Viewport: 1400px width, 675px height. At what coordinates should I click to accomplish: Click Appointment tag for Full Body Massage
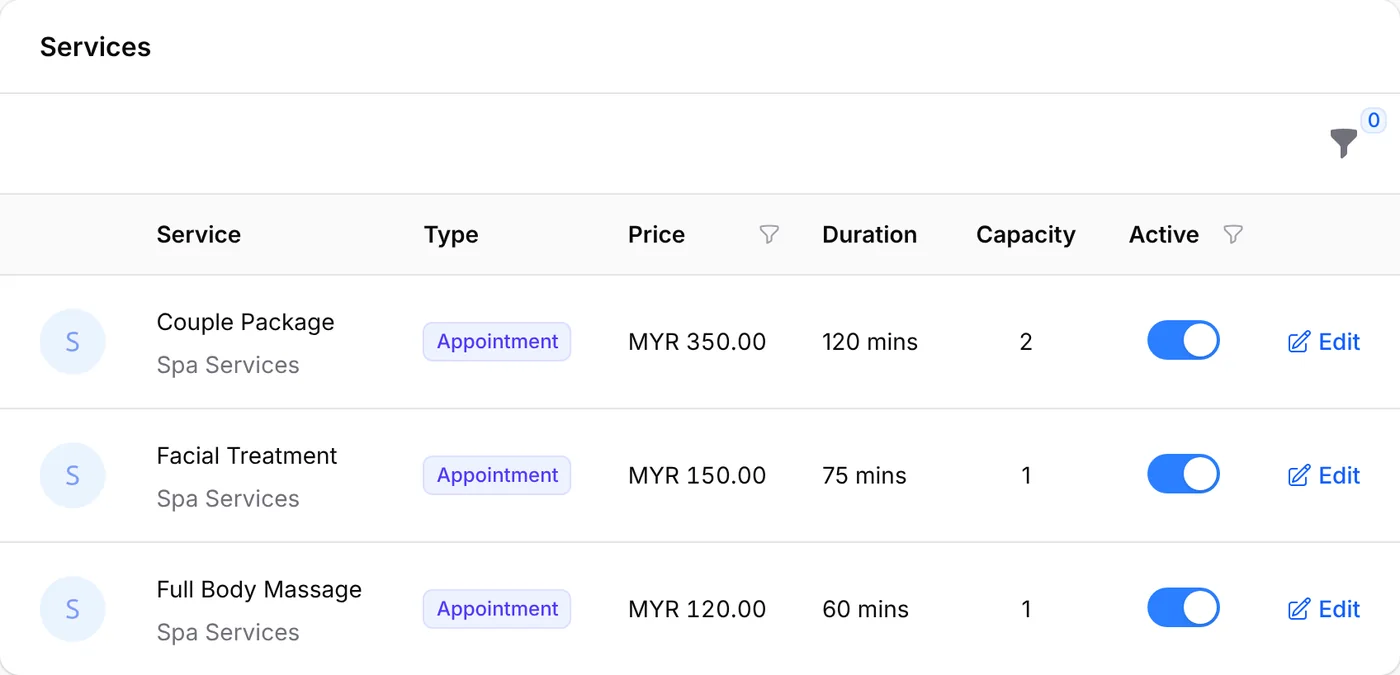click(497, 609)
